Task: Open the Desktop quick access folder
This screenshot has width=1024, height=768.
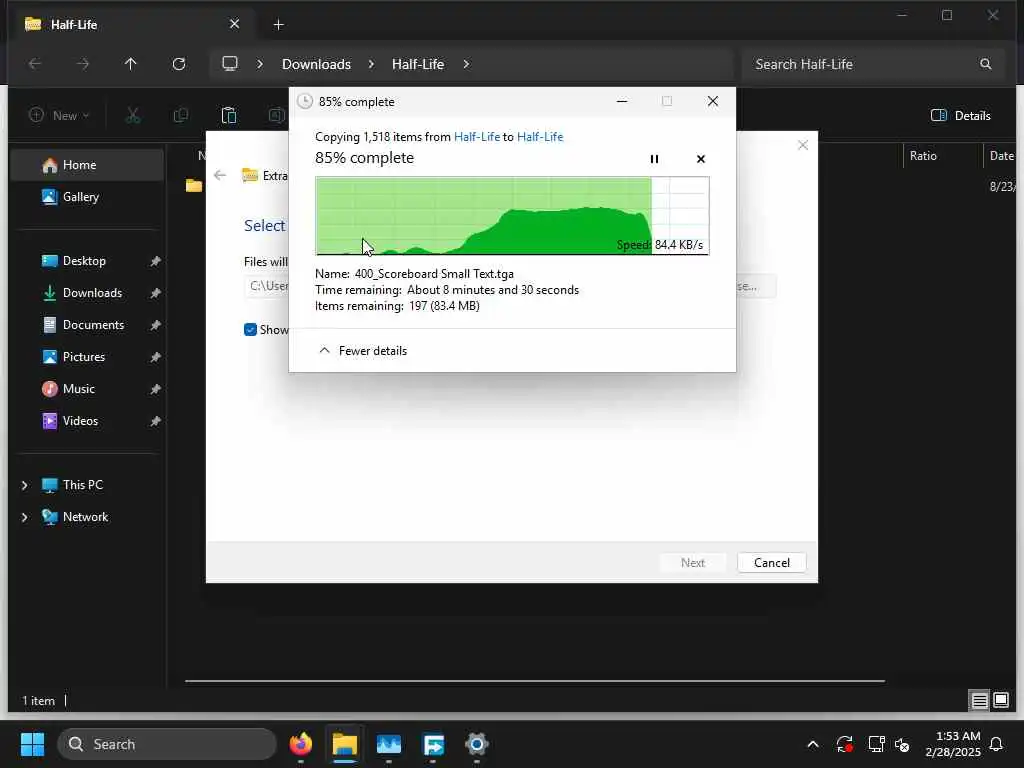Action: pyautogui.click(x=86, y=261)
